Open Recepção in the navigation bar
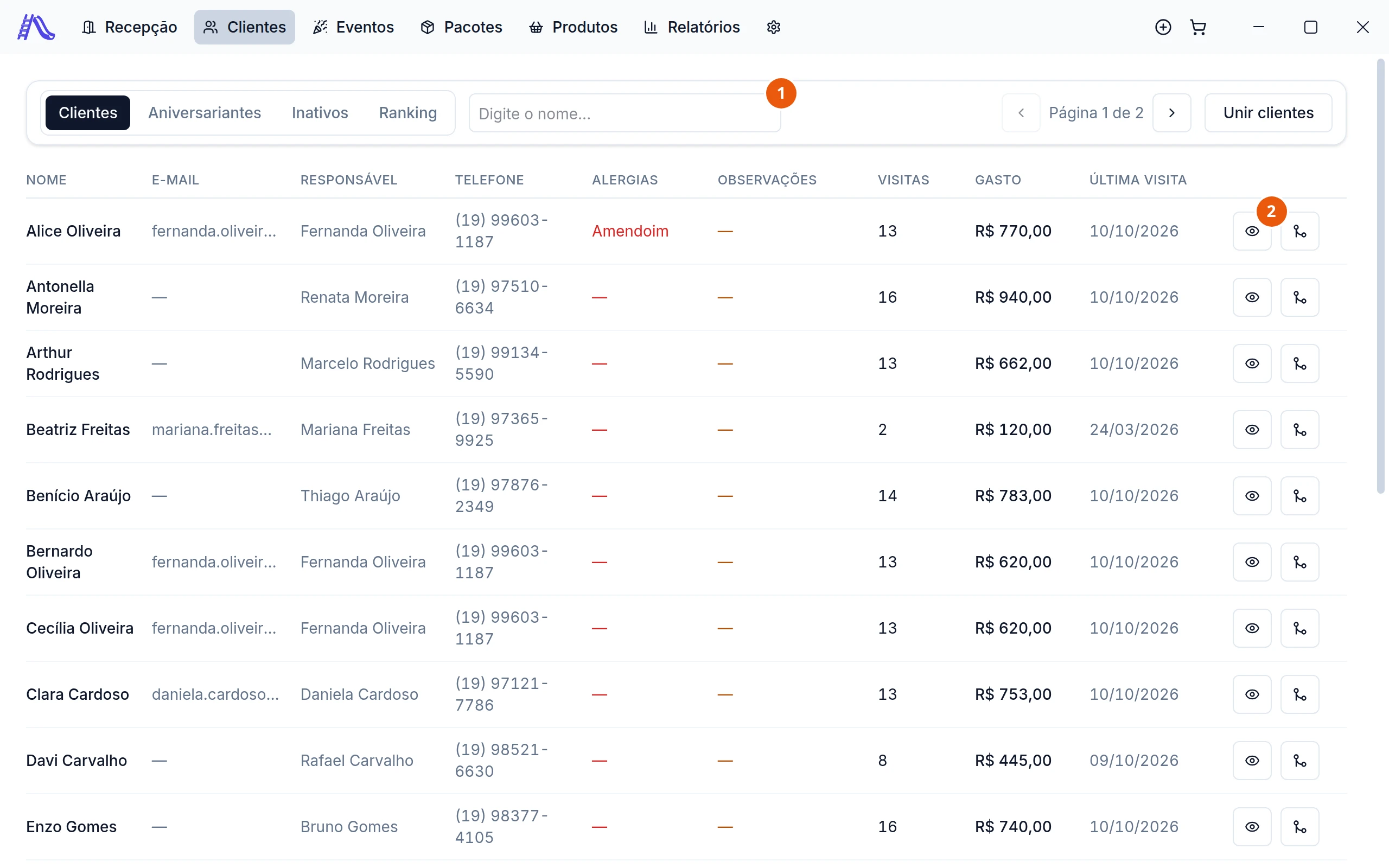This screenshot has width=1389, height=868. pyautogui.click(x=129, y=27)
